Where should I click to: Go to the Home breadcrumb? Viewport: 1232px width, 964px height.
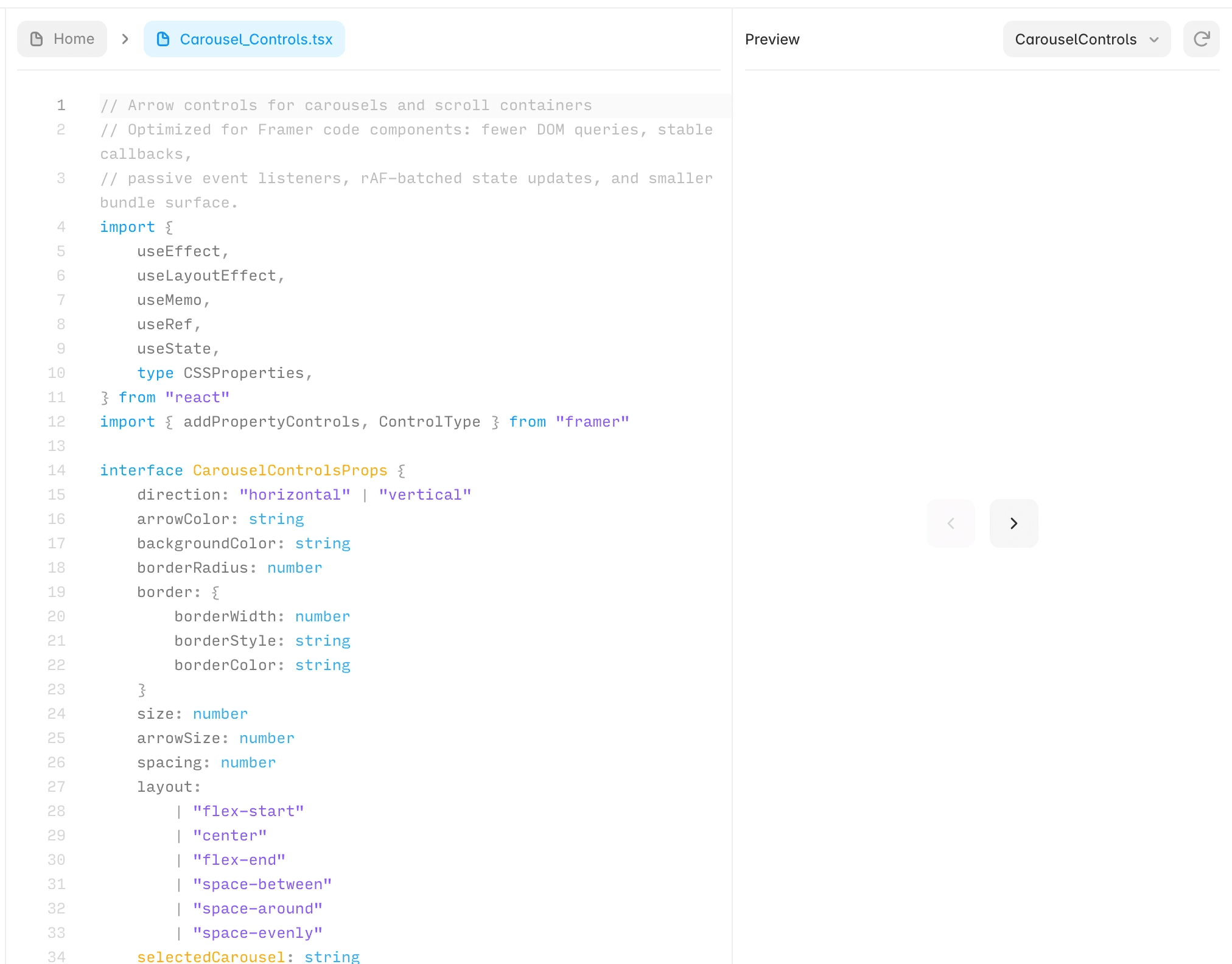(62, 39)
